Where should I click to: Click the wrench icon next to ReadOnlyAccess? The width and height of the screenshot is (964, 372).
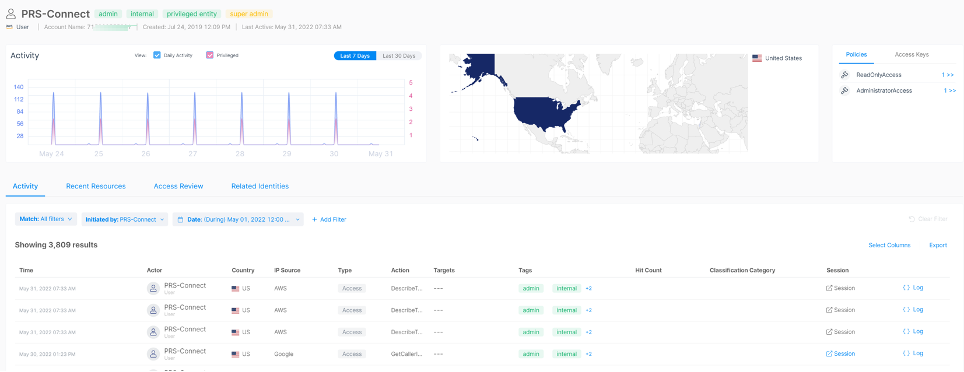[845, 75]
